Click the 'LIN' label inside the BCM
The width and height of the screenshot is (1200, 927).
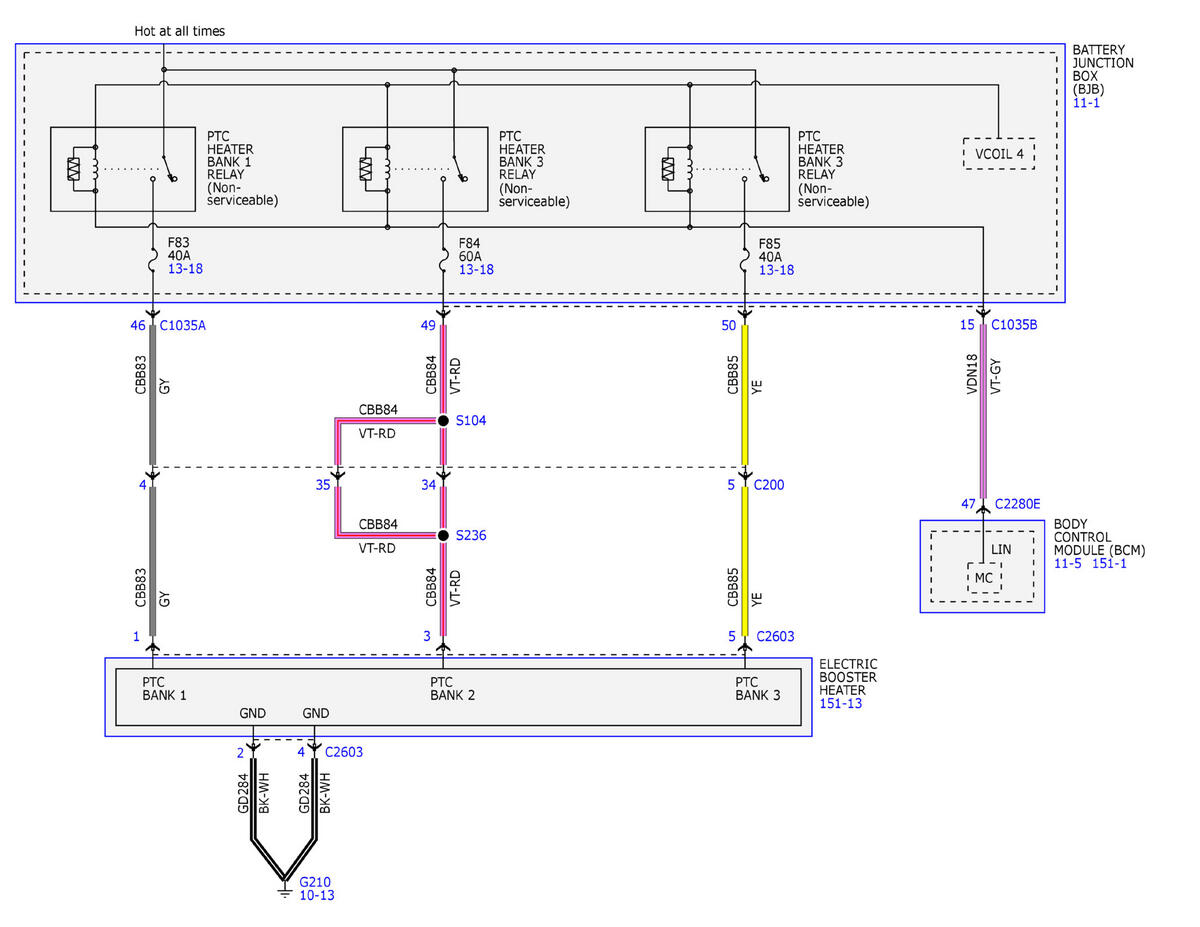1001,549
